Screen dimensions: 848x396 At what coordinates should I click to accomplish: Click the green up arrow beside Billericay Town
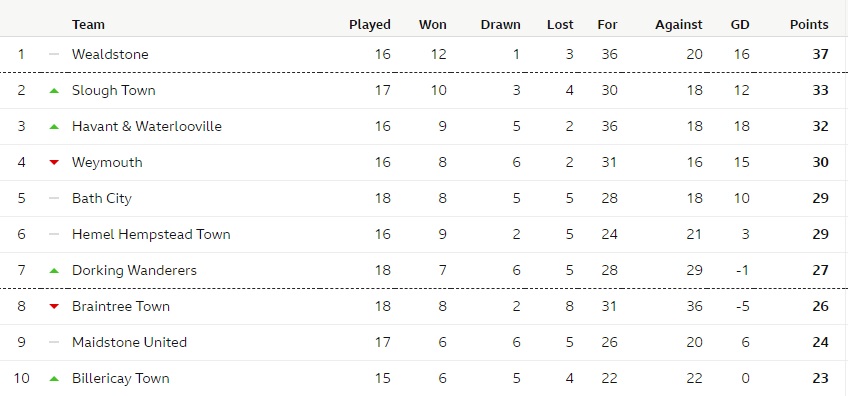pos(54,379)
